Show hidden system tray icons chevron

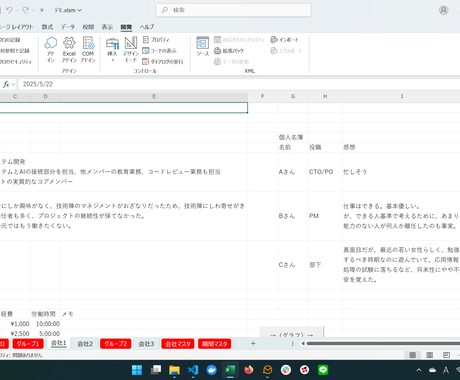[419, 370]
